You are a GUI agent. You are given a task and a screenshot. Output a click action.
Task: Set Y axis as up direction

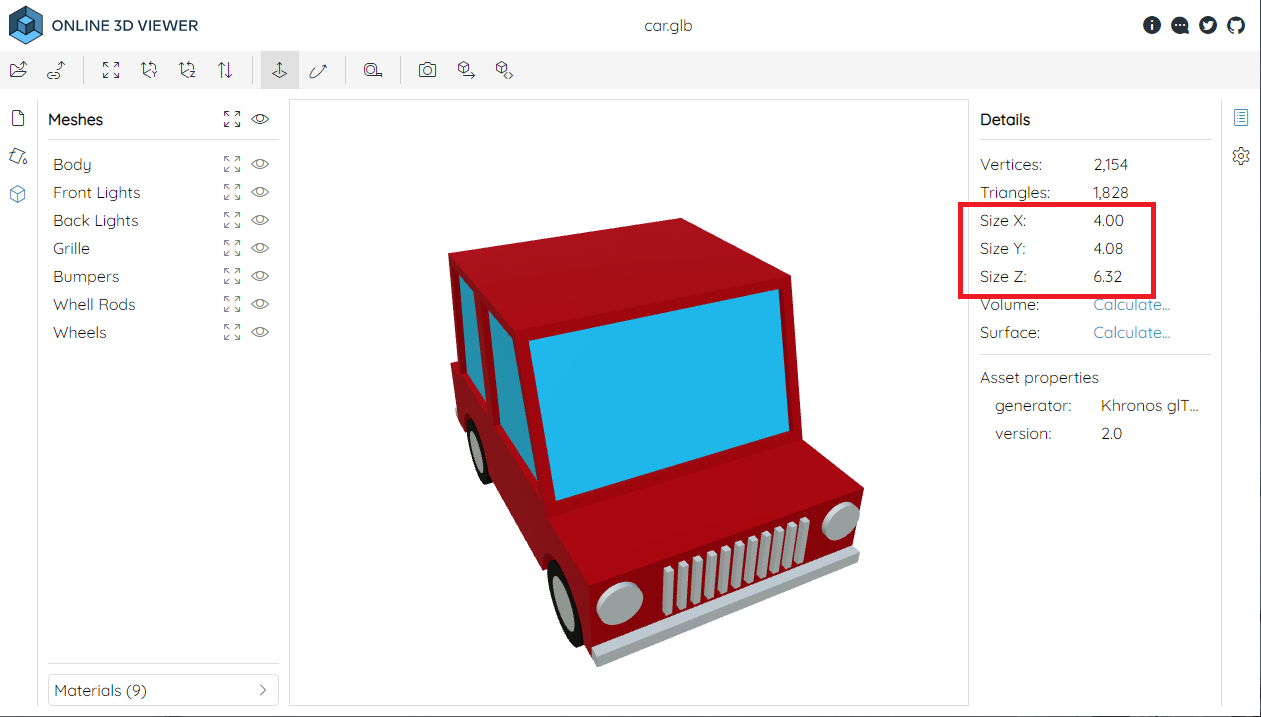pyautogui.click(x=149, y=70)
